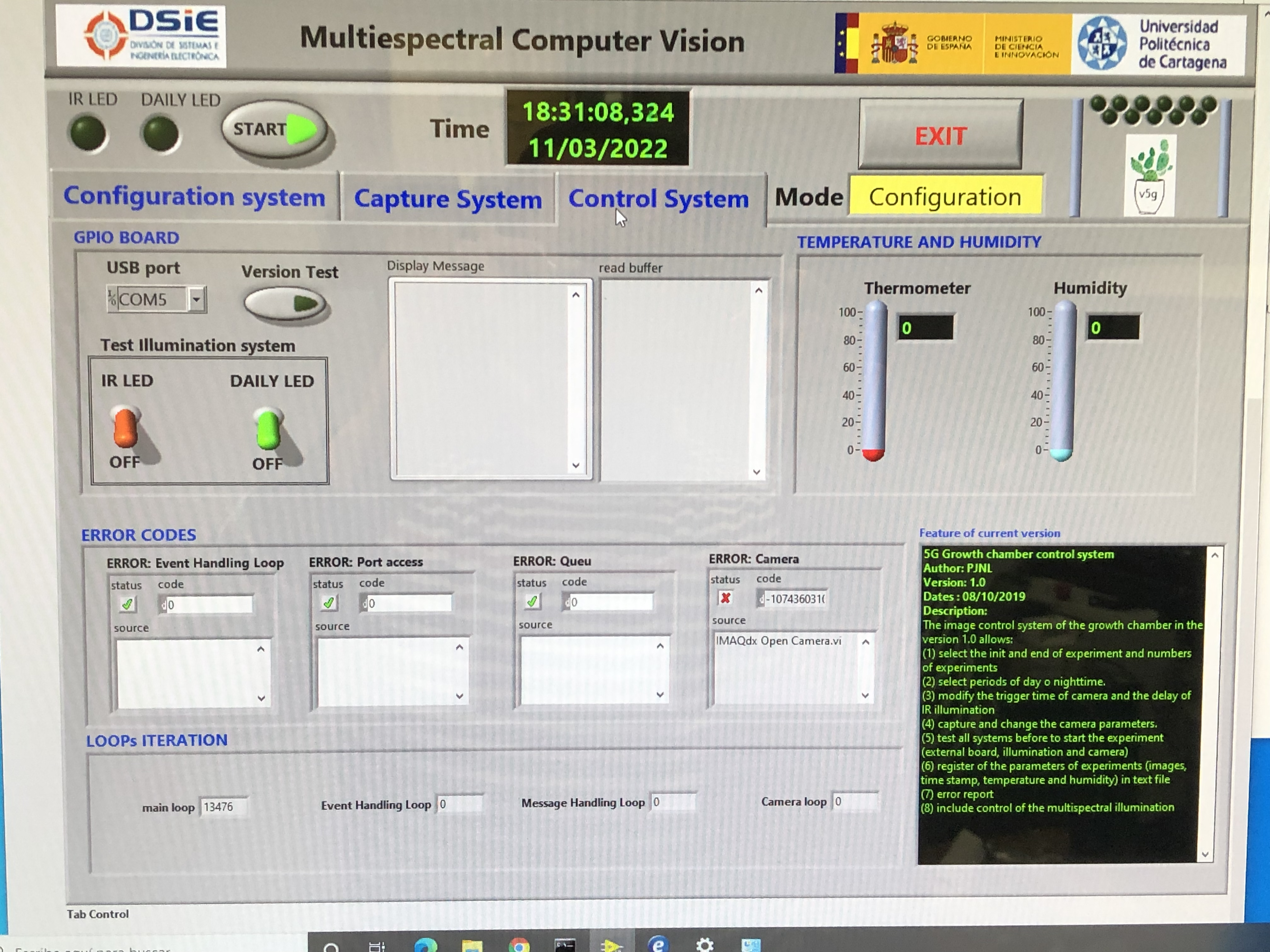Toggle the Version Test switch
The image size is (1270, 952).
coord(285,303)
